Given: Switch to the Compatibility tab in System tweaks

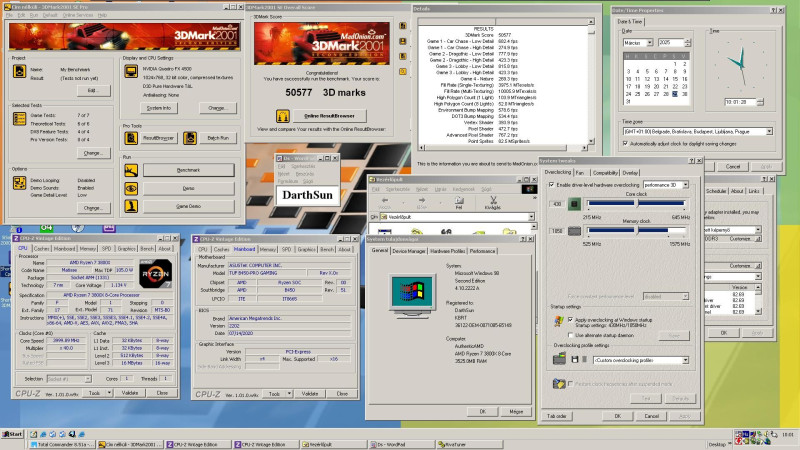Looking at the screenshot, I should (606, 173).
